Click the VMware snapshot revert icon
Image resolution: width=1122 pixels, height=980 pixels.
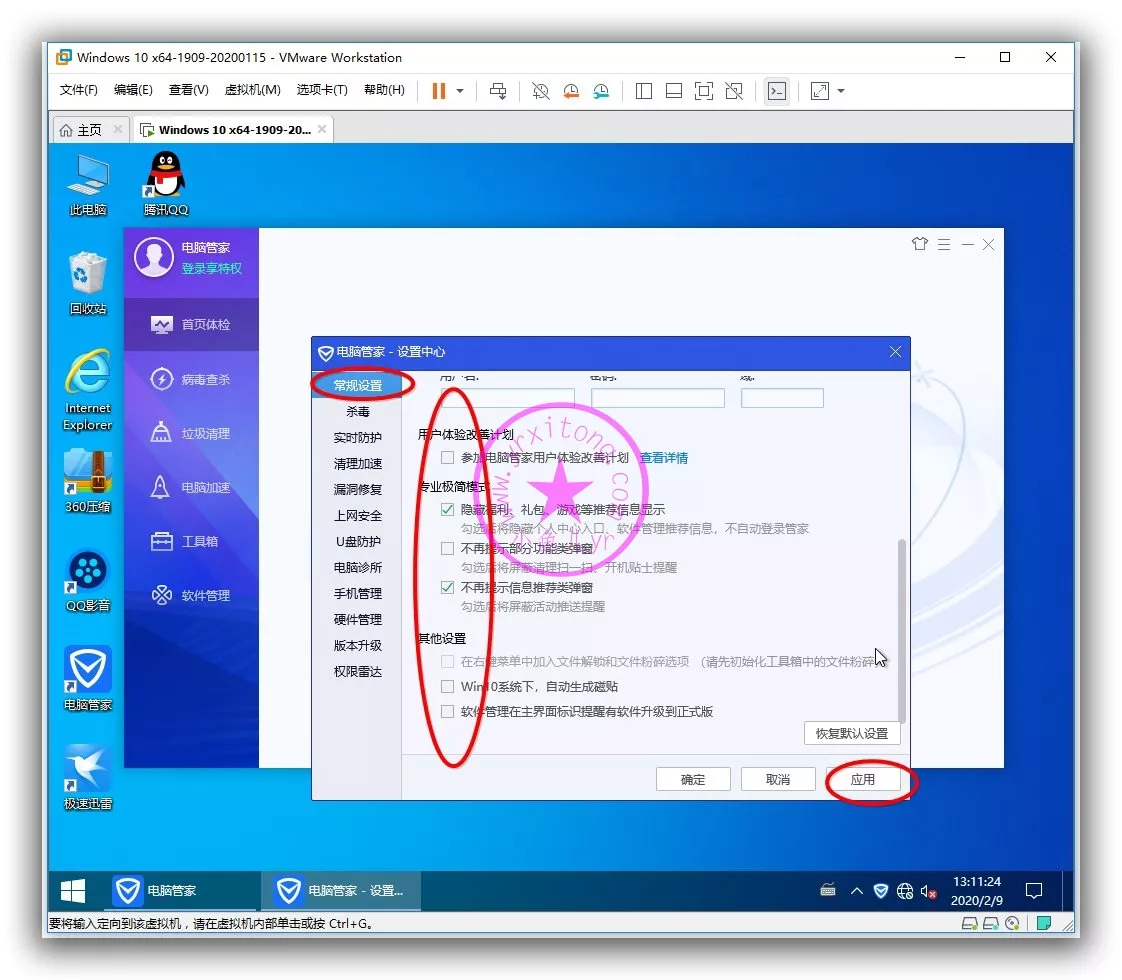click(x=571, y=91)
